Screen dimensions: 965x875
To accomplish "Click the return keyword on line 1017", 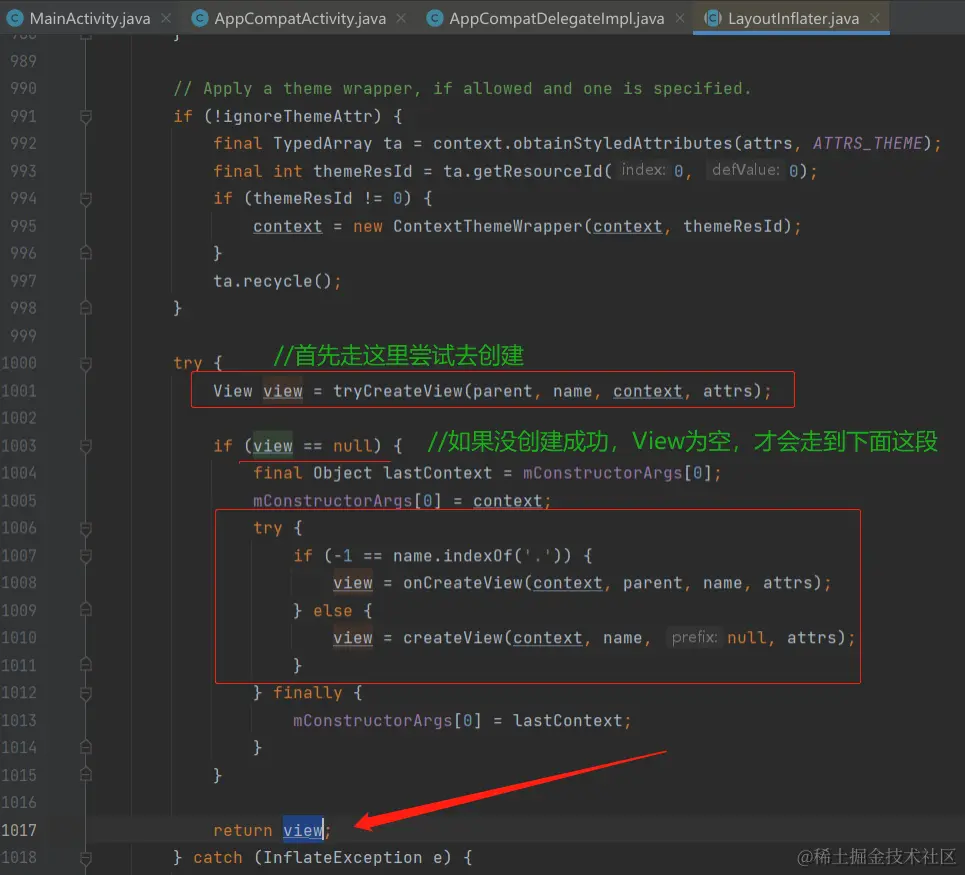I will tap(243, 831).
